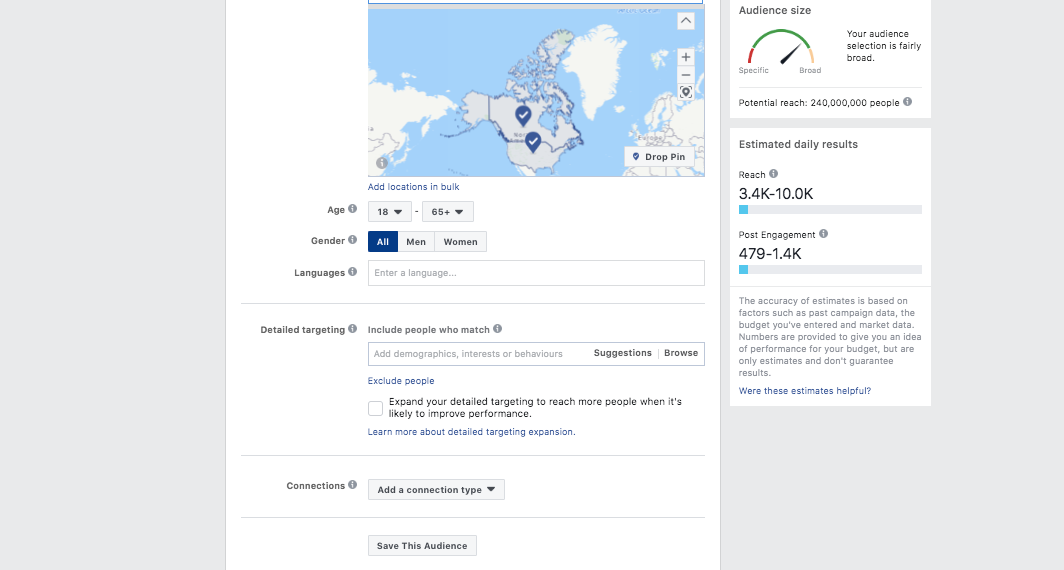Screen dimensions: 1064x570
Task: Enable detailed targeting expansion checkbox
Action: coord(375,408)
